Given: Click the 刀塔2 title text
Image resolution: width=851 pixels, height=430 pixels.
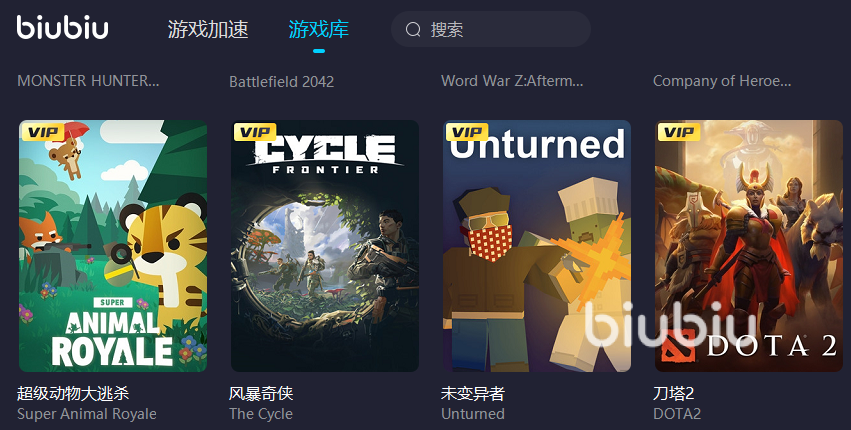Looking at the screenshot, I should [x=674, y=394].
